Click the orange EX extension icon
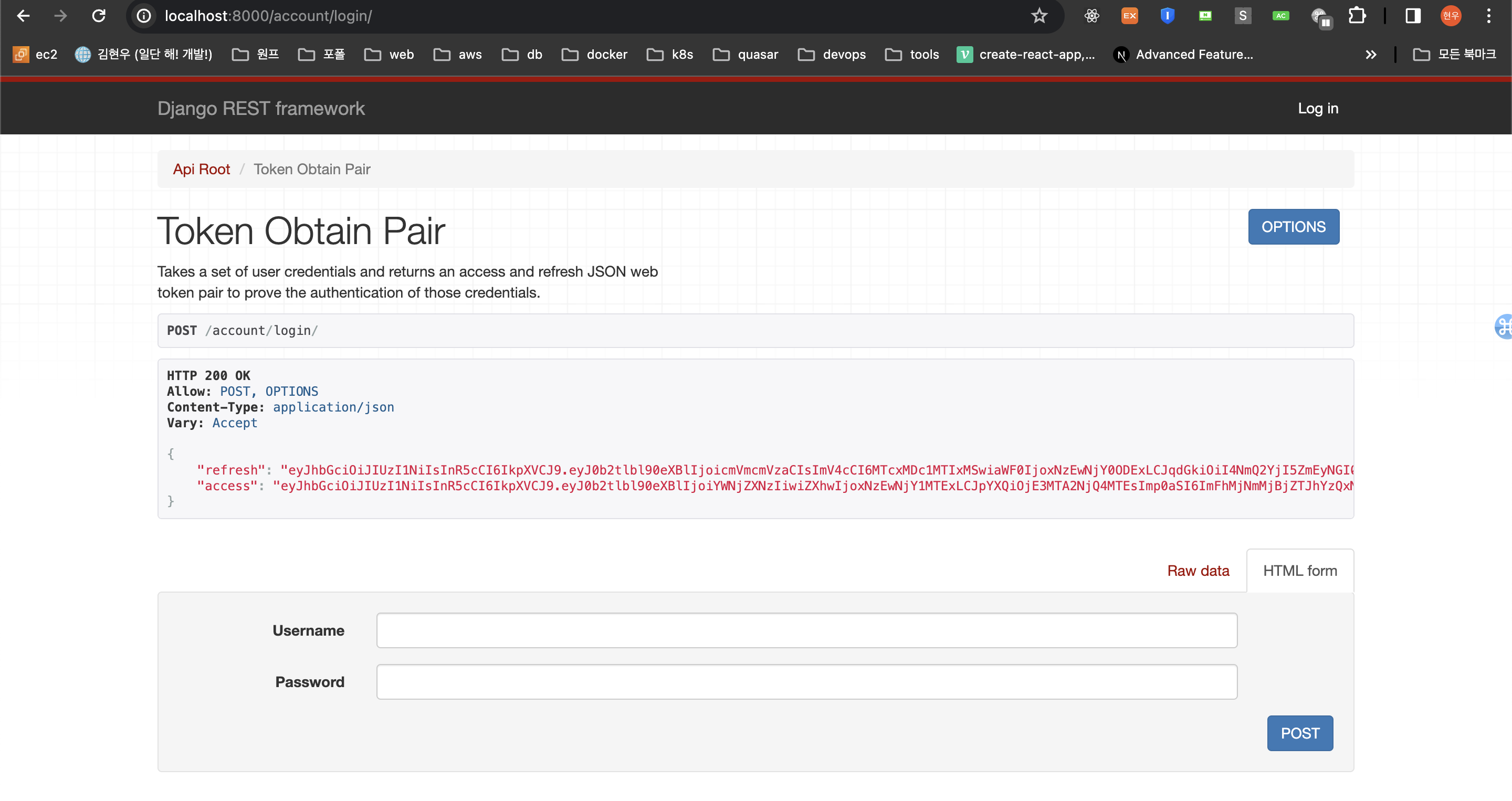 [1129, 16]
